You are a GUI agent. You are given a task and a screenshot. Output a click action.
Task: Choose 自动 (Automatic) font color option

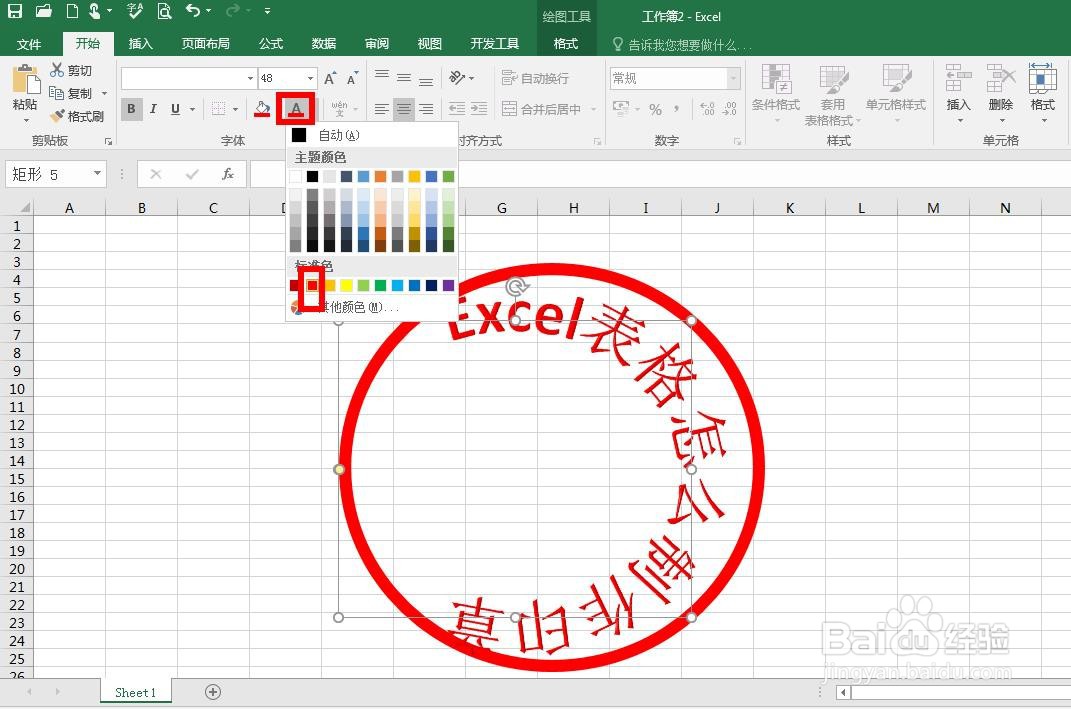(x=372, y=135)
